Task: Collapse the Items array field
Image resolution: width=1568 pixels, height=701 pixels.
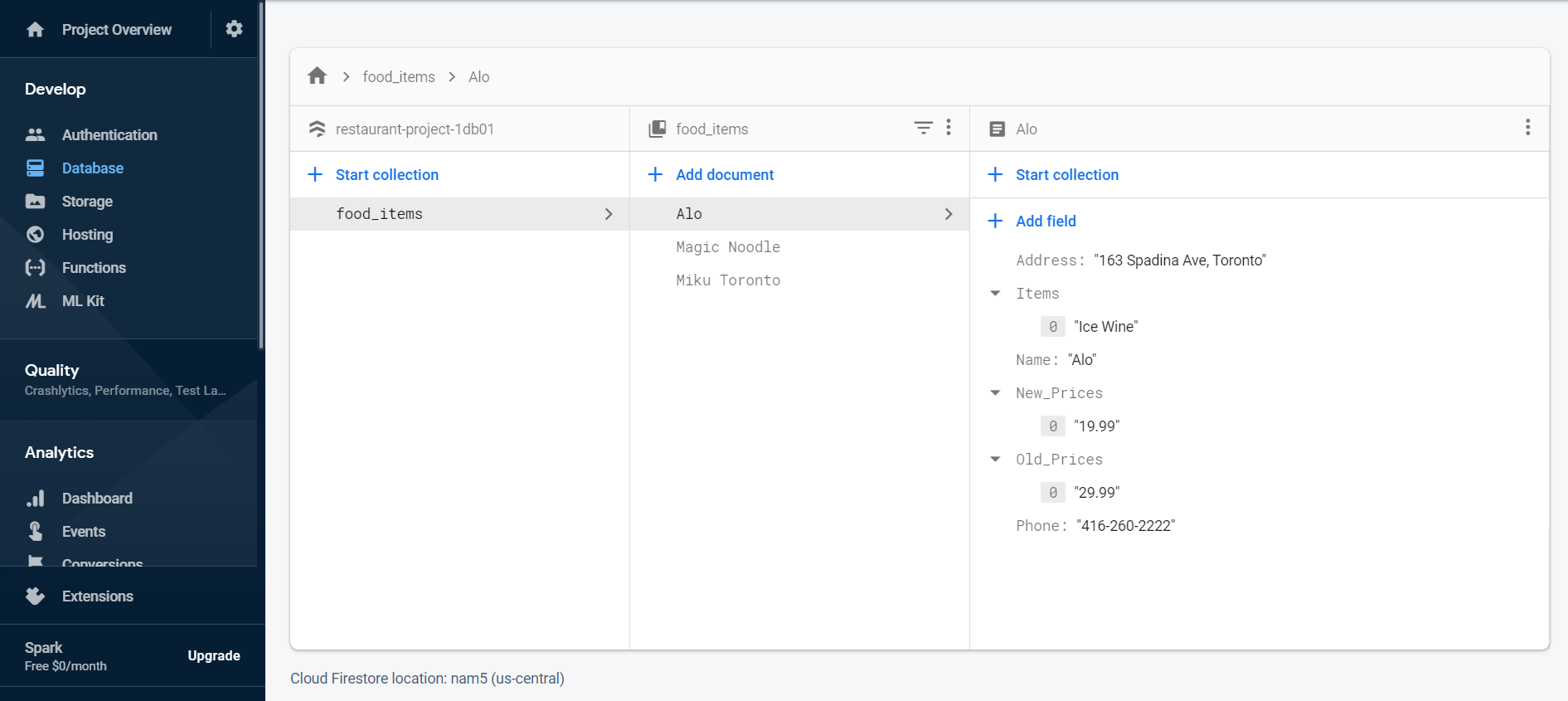Action: click(995, 294)
